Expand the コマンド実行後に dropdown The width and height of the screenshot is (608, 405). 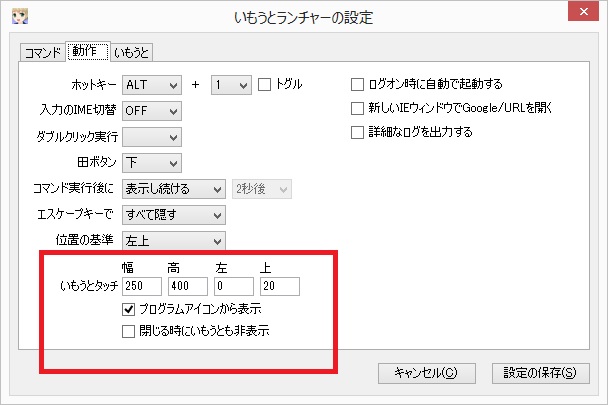(x=174, y=189)
